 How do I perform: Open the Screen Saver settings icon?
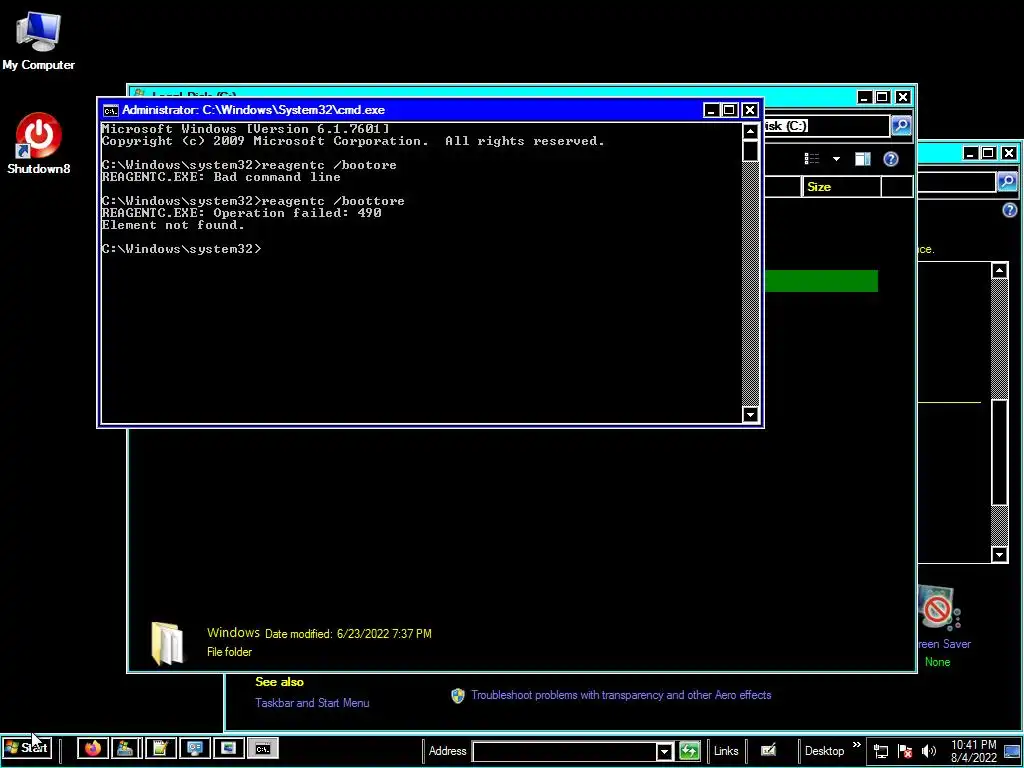pyautogui.click(x=939, y=609)
